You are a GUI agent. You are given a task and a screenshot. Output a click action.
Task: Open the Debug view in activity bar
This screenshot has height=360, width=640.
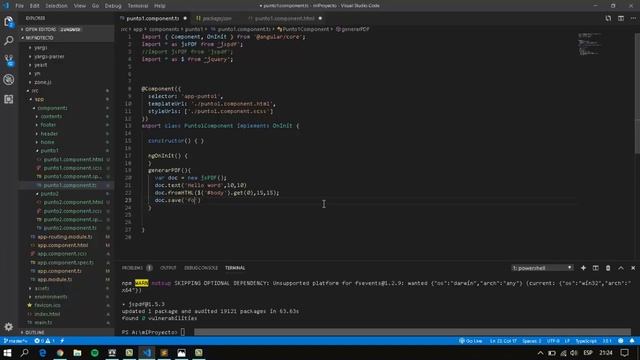pos(9,80)
